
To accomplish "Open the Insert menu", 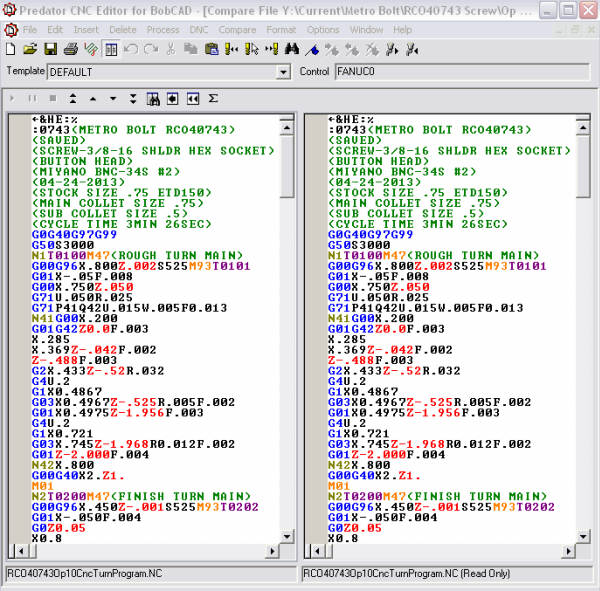I will point(86,29).
